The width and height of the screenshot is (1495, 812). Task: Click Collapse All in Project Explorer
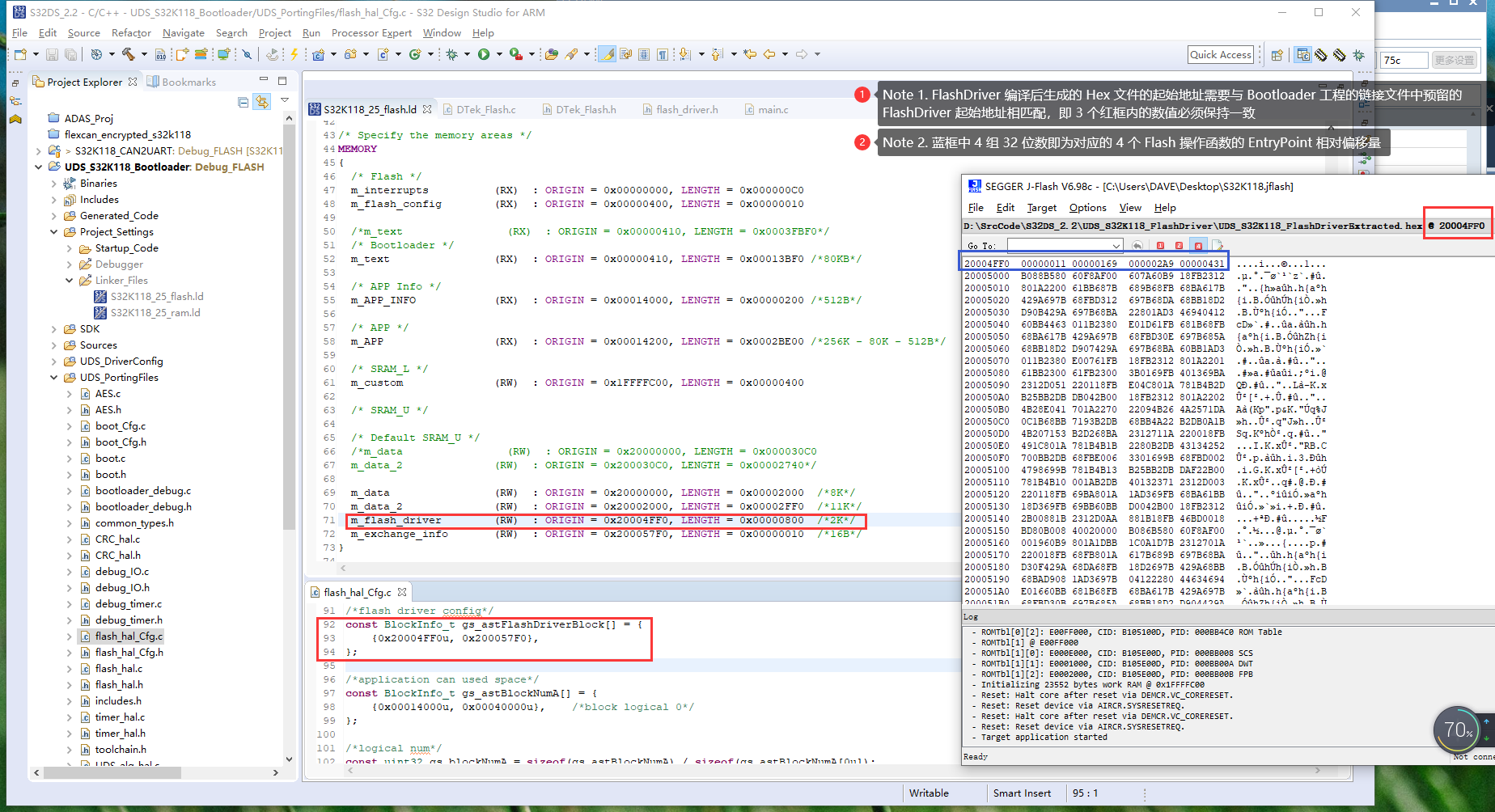[x=243, y=102]
